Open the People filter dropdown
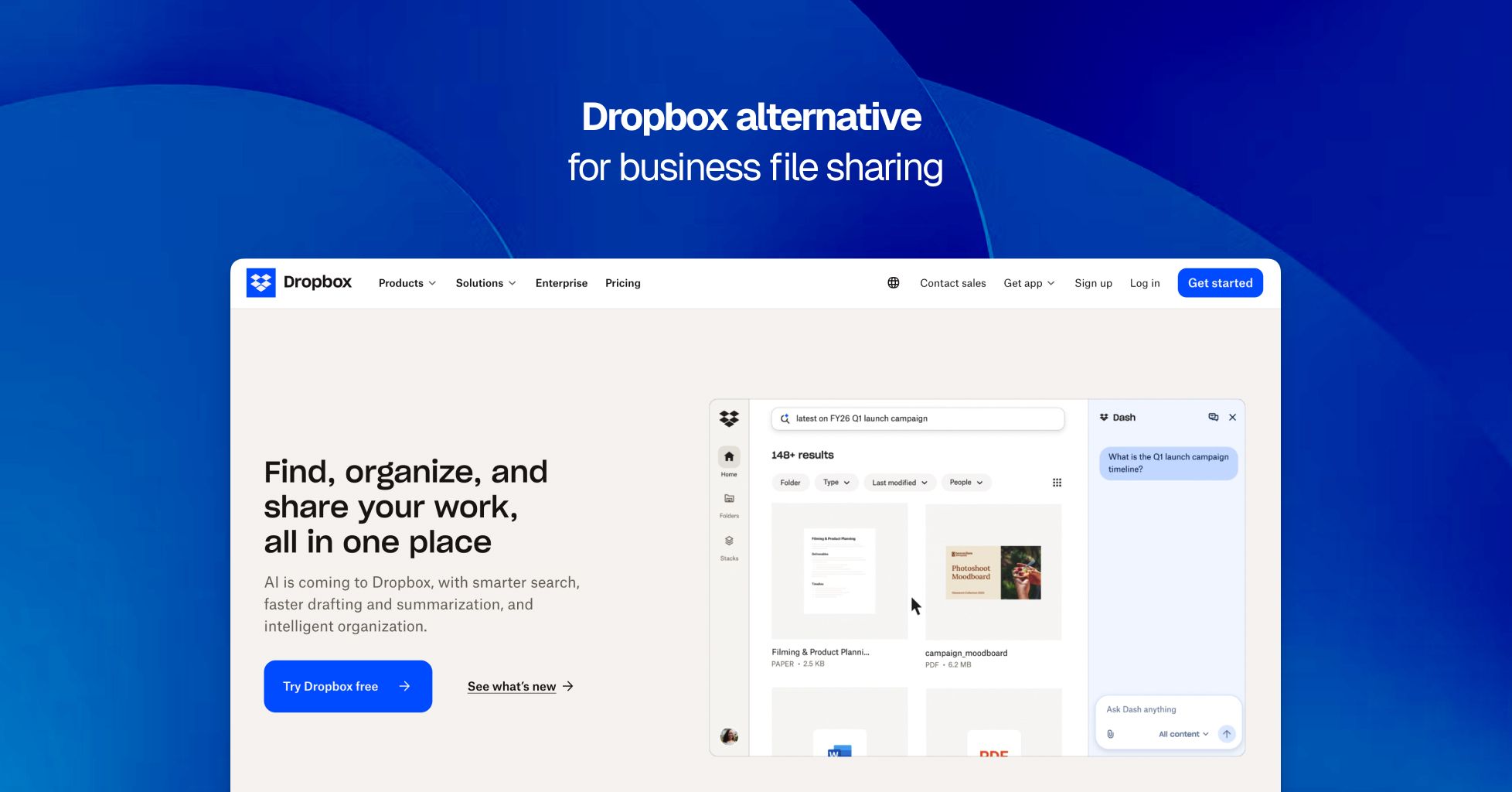The height and width of the screenshot is (792, 1512). 966,483
